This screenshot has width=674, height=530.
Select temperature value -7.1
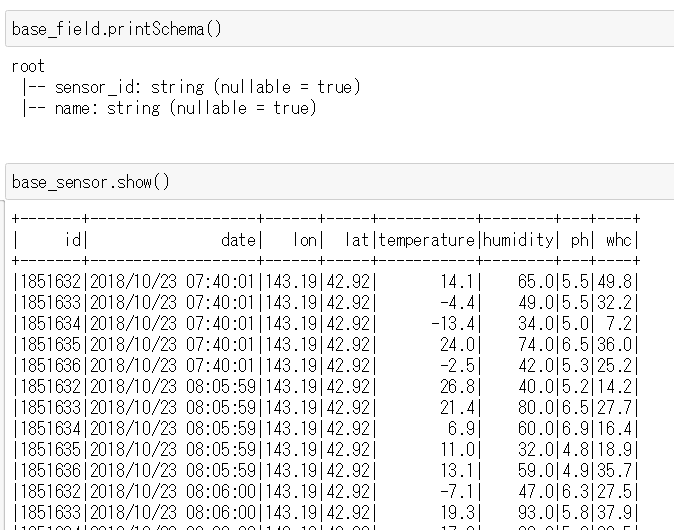pos(457,492)
